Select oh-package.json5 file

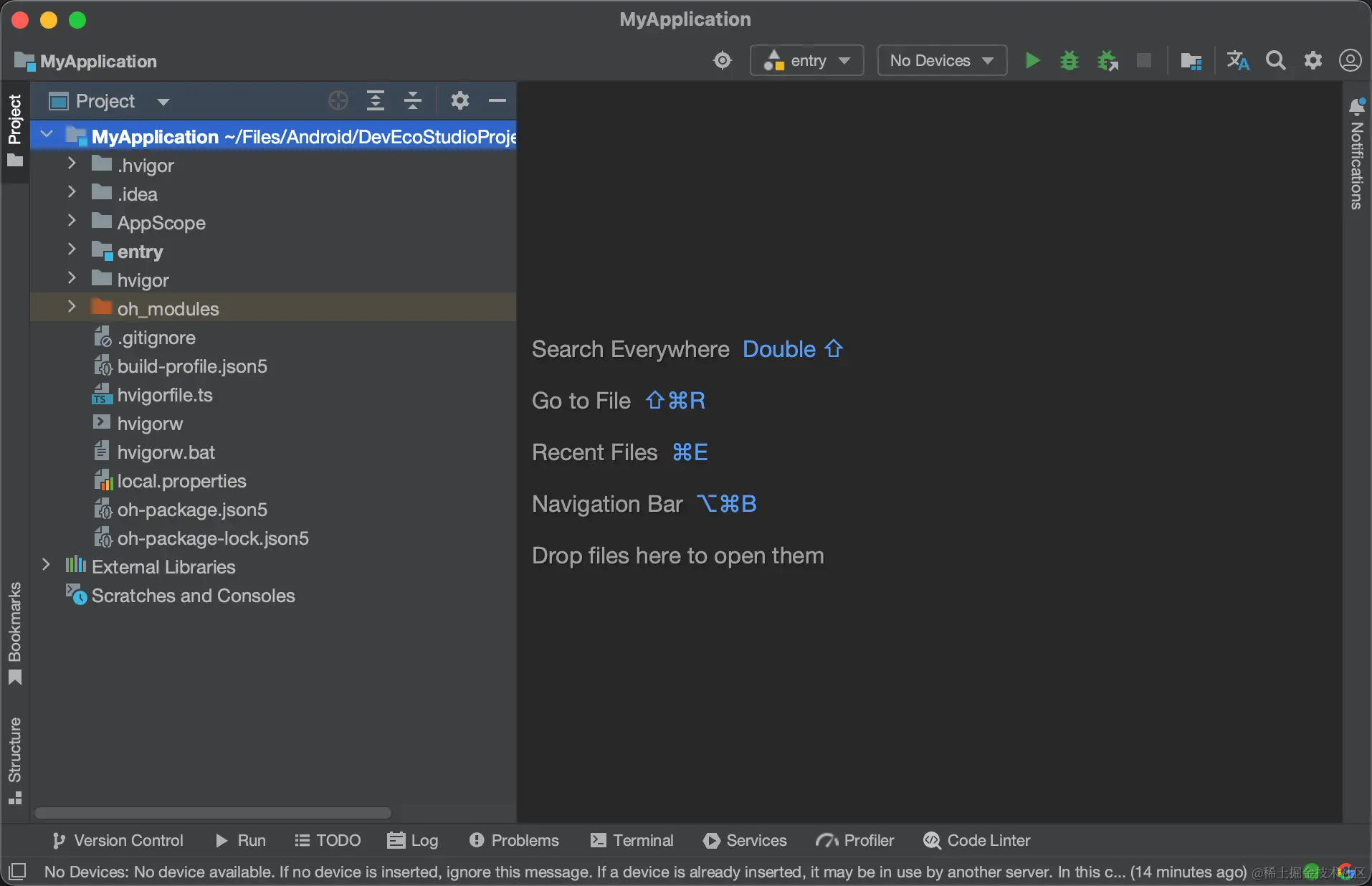point(273,510)
